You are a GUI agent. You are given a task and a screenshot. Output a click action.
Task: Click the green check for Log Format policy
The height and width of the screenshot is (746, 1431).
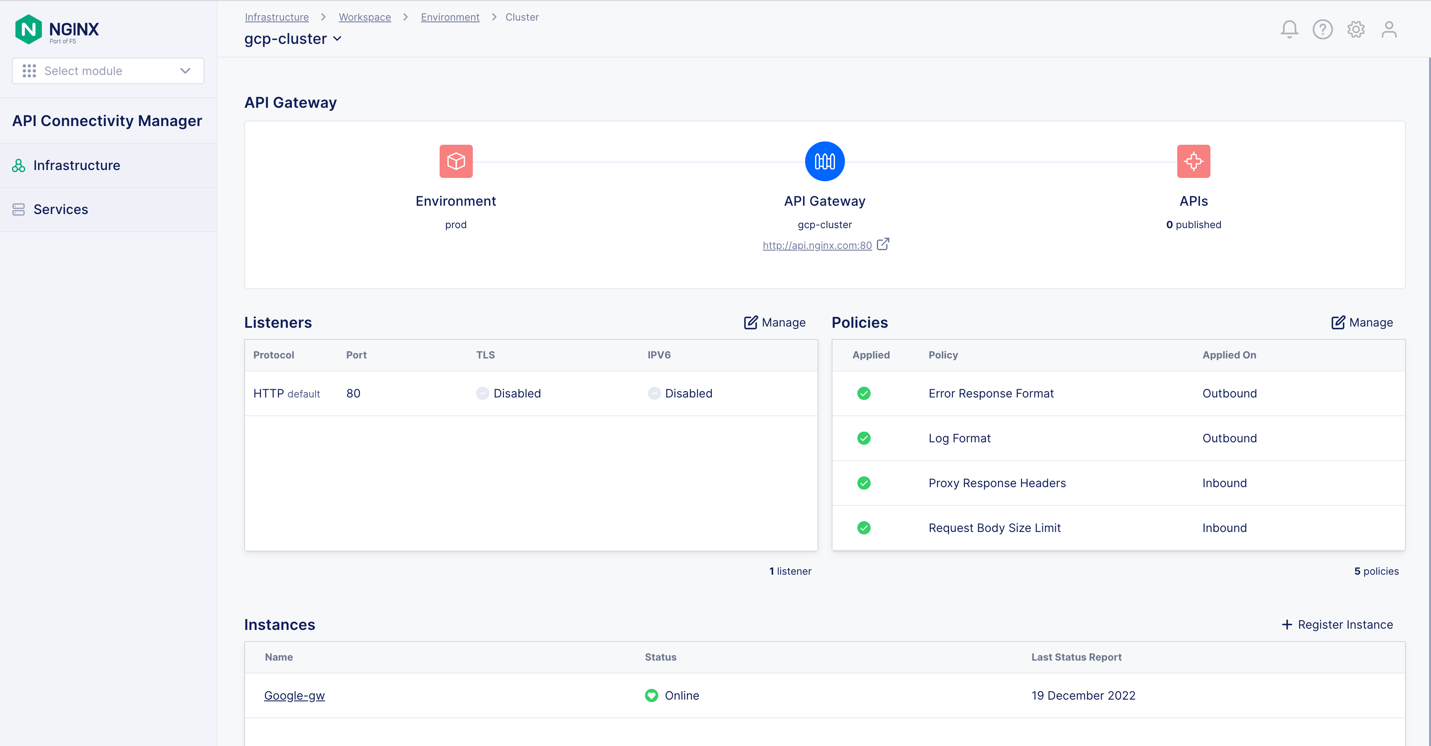coord(864,438)
